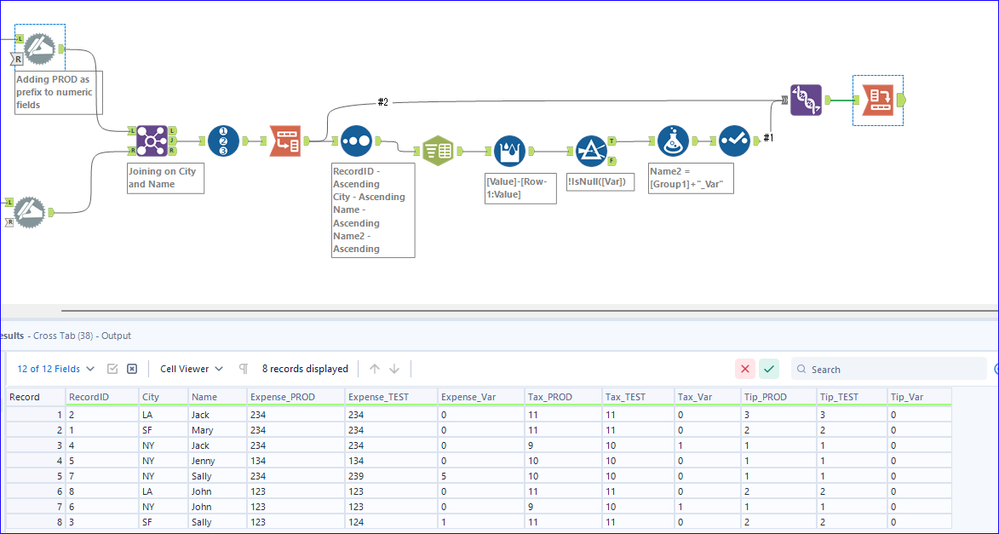Viewport: 999px width, 534px height.
Task: Click the RecordID column header
Action: point(103,397)
